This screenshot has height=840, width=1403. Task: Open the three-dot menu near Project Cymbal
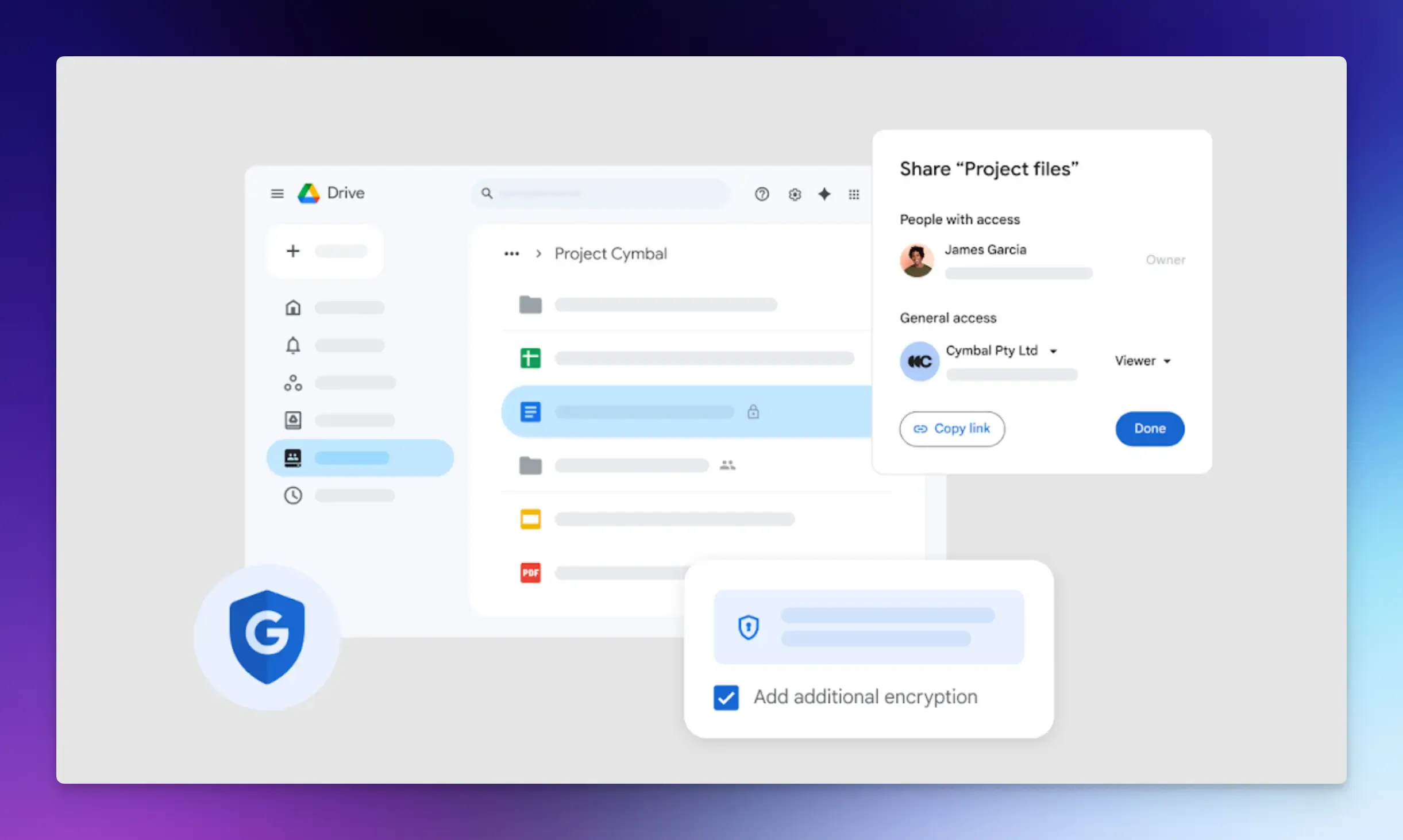pyautogui.click(x=511, y=253)
